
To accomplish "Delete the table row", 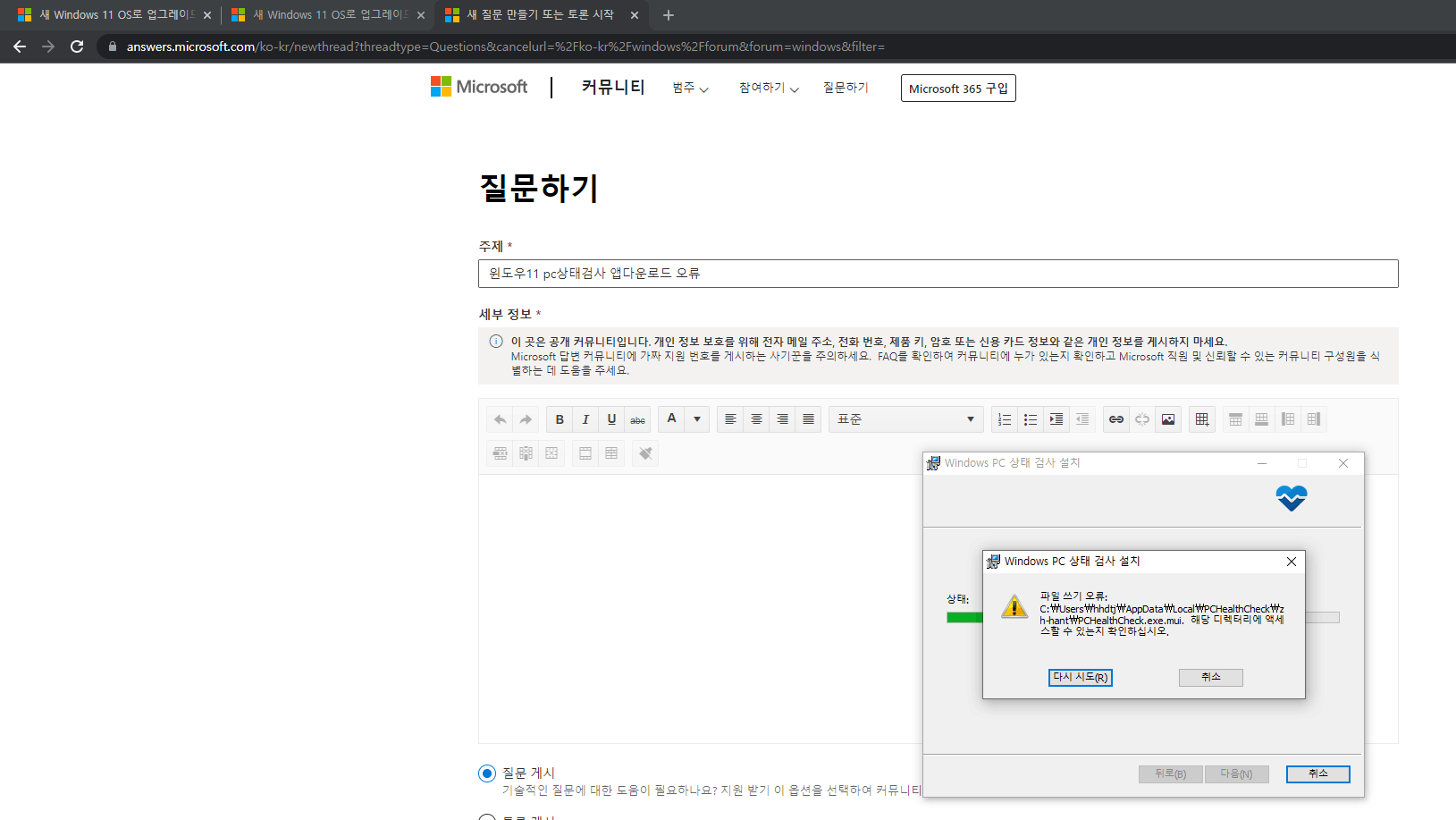I will click(x=501, y=453).
